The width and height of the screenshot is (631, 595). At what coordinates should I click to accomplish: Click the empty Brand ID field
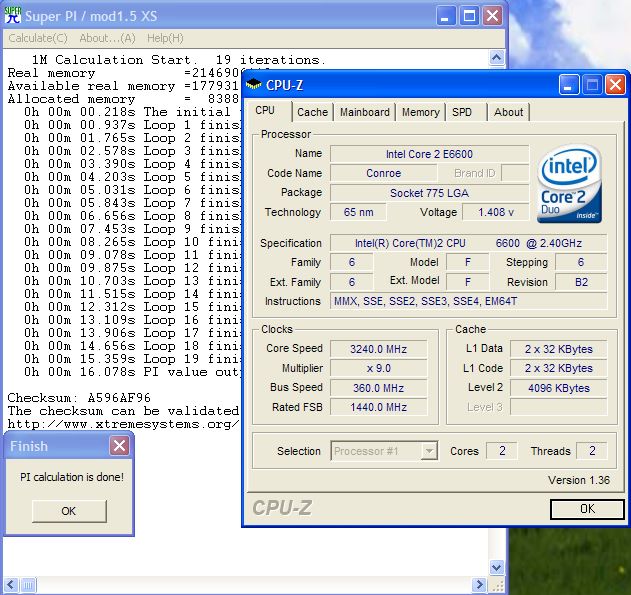point(515,173)
